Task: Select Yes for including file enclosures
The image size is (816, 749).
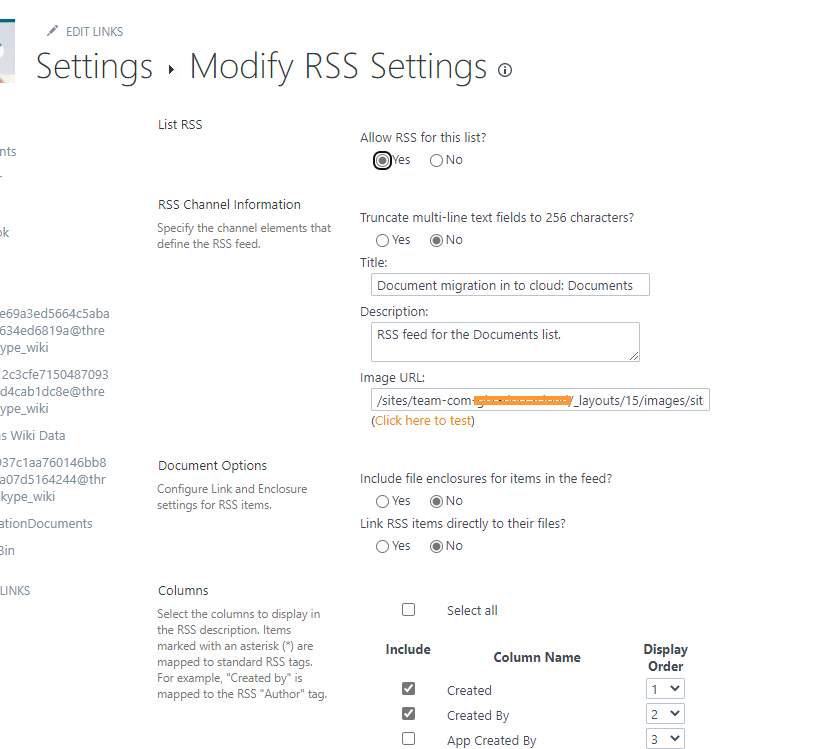Action: pos(382,501)
